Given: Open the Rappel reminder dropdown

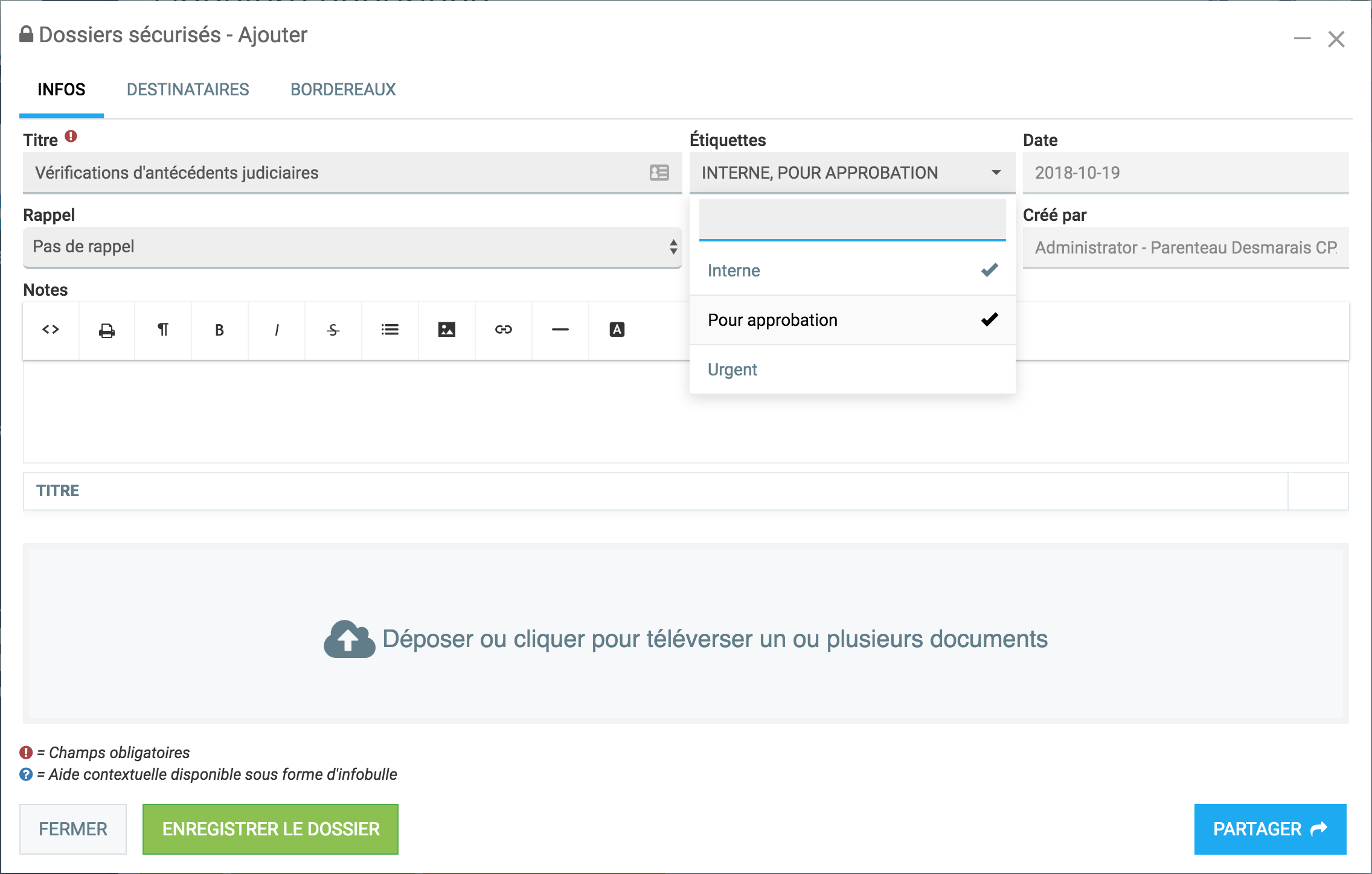Looking at the screenshot, I should point(352,247).
